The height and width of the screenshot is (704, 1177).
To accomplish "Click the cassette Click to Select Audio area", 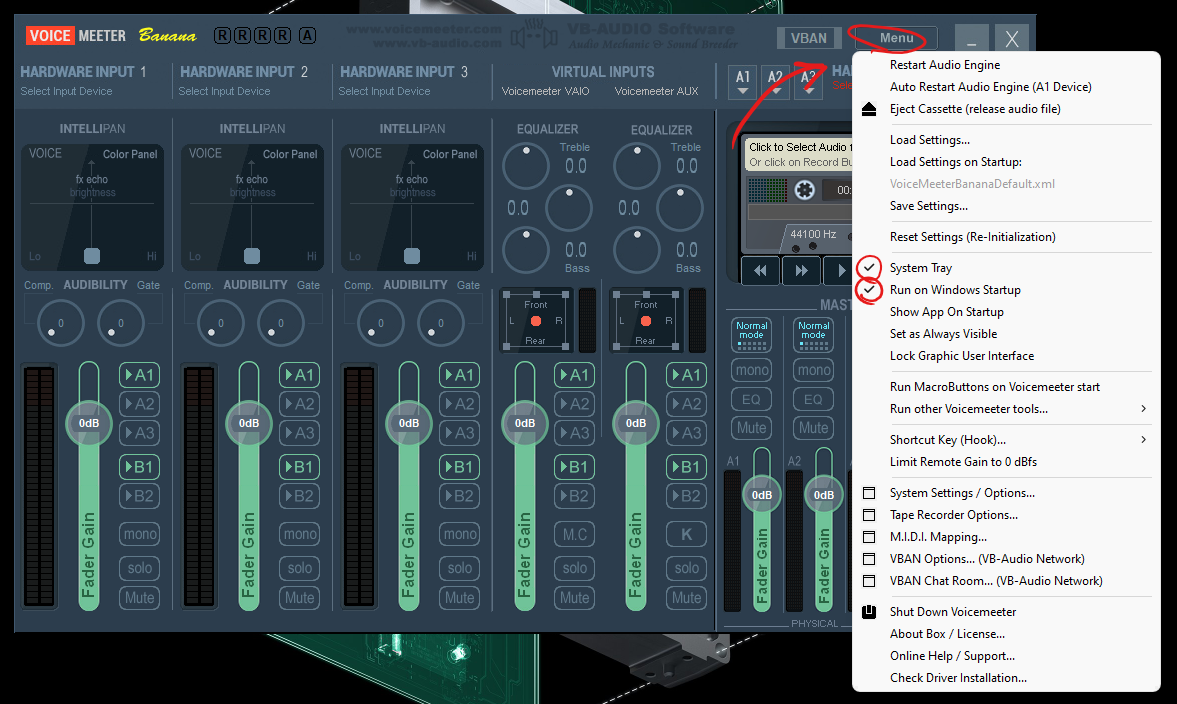I will point(799,154).
